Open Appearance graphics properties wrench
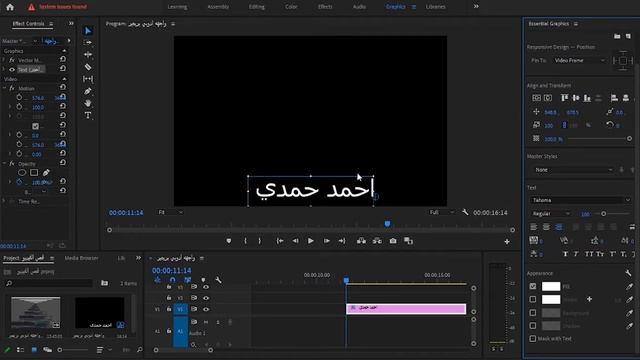This screenshot has width=640, height=360. click(628, 273)
